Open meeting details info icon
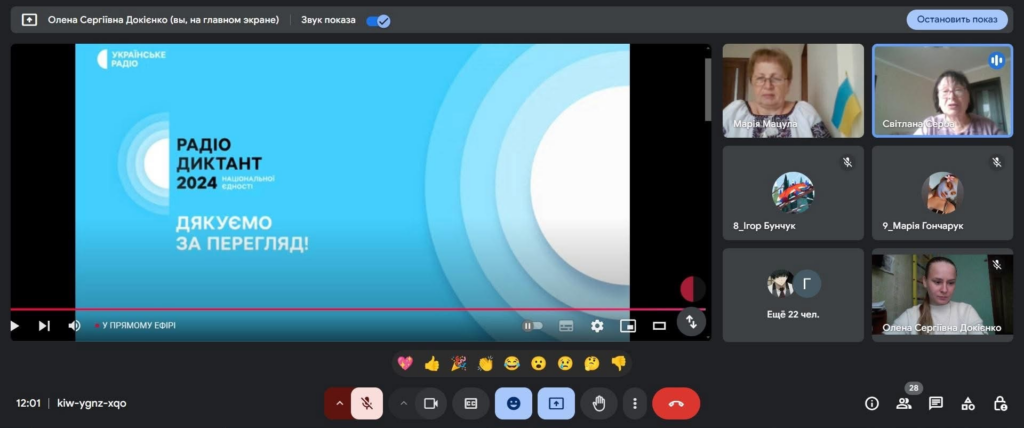The height and width of the screenshot is (428, 1024). point(871,403)
